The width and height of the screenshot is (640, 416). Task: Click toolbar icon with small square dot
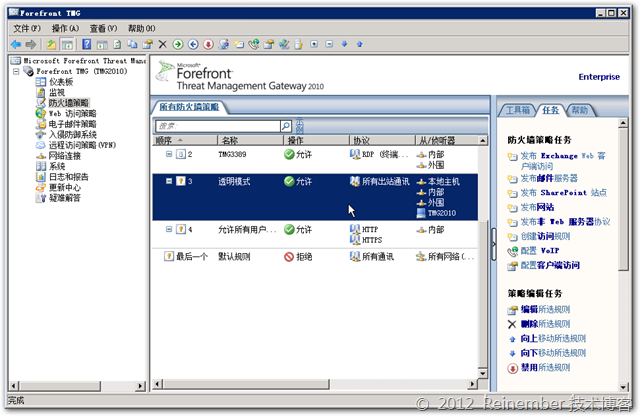point(314,44)
